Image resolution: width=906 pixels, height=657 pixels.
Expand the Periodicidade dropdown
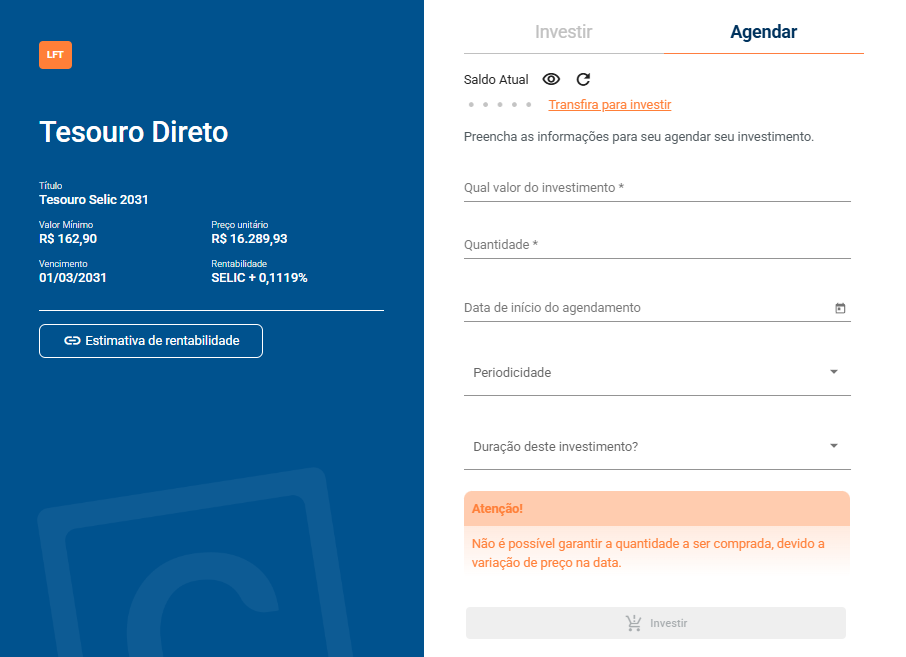[657, 373]
